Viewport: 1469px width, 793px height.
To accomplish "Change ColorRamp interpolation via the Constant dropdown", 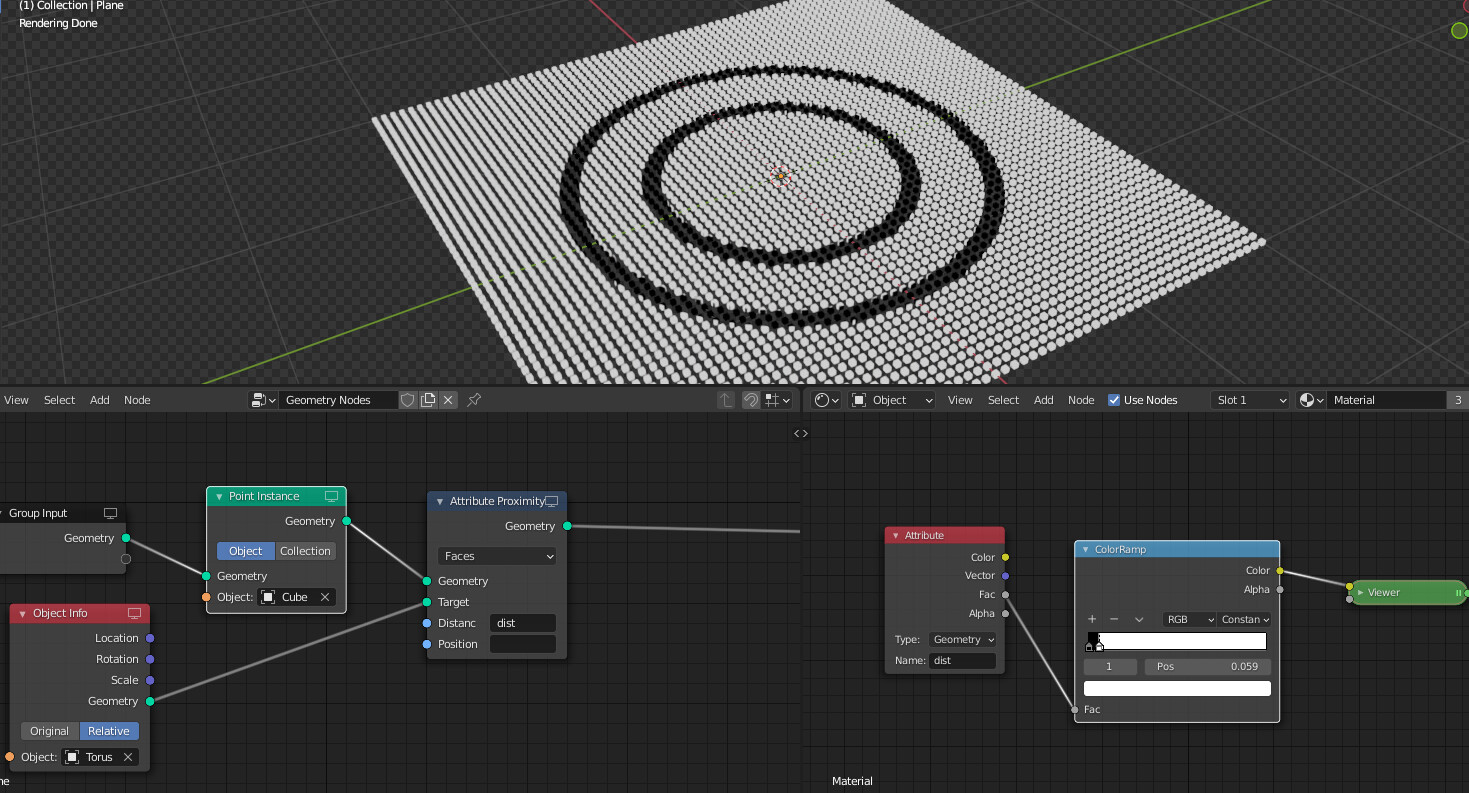I will click(x=1244, y=619).
